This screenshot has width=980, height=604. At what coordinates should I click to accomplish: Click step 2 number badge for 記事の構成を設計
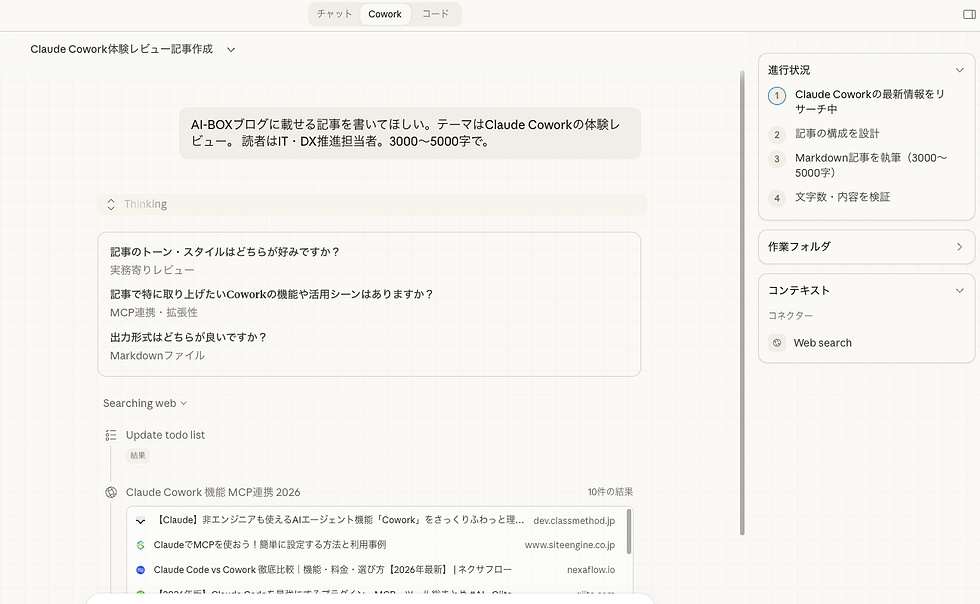[x=777, y=134]
